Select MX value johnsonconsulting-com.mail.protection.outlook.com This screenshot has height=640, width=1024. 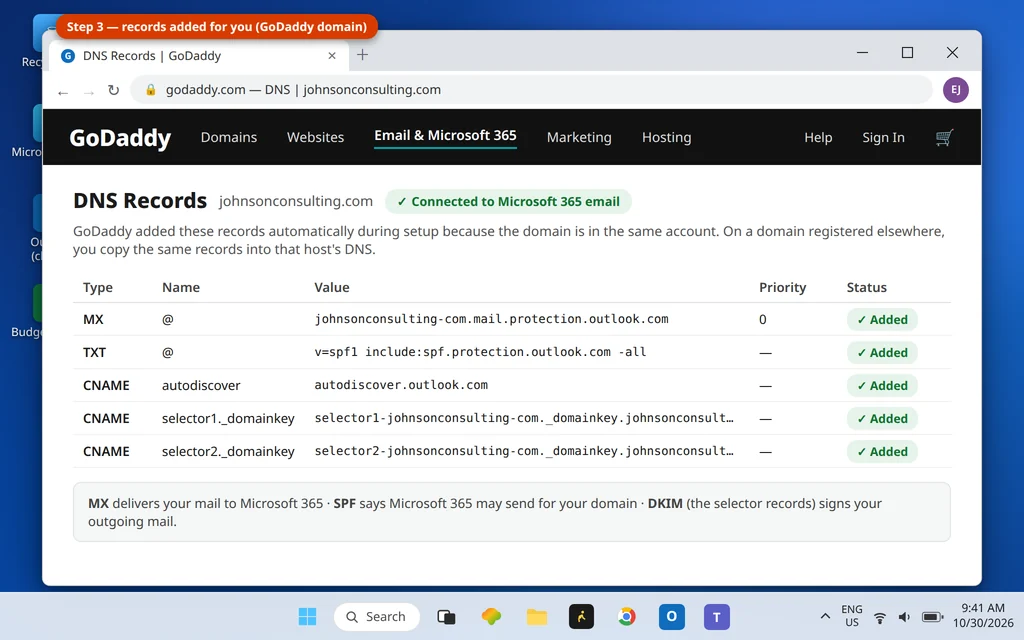pyautogui.click(x=491, y=319)
